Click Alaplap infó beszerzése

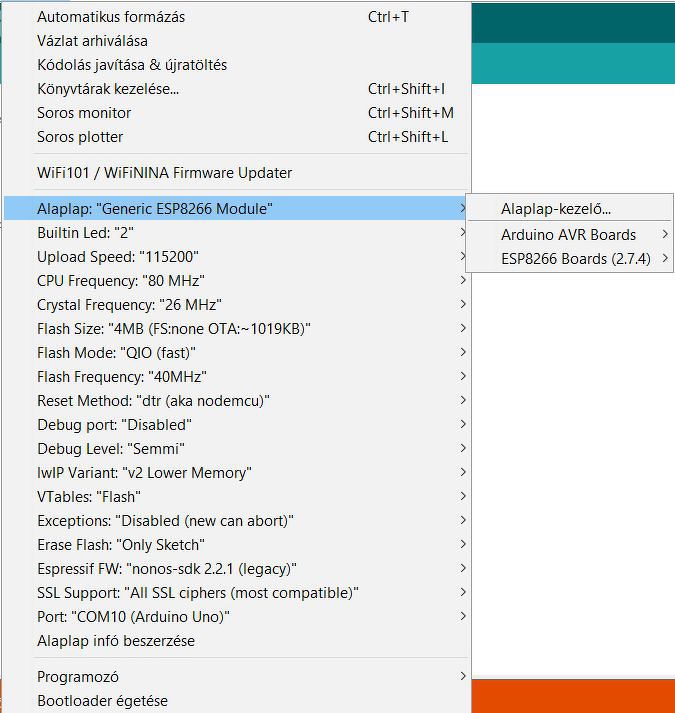[116, 641]
